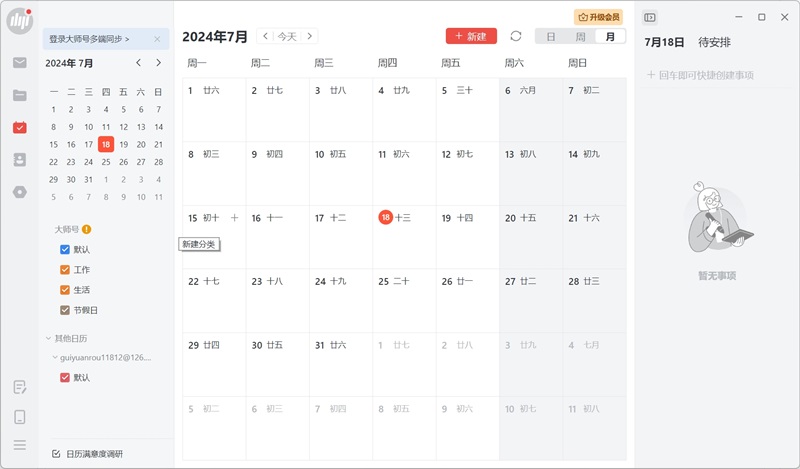Collapse the guiyuanrou11812@126 account calendars
The image size is (800, 469).
[55, 357]
